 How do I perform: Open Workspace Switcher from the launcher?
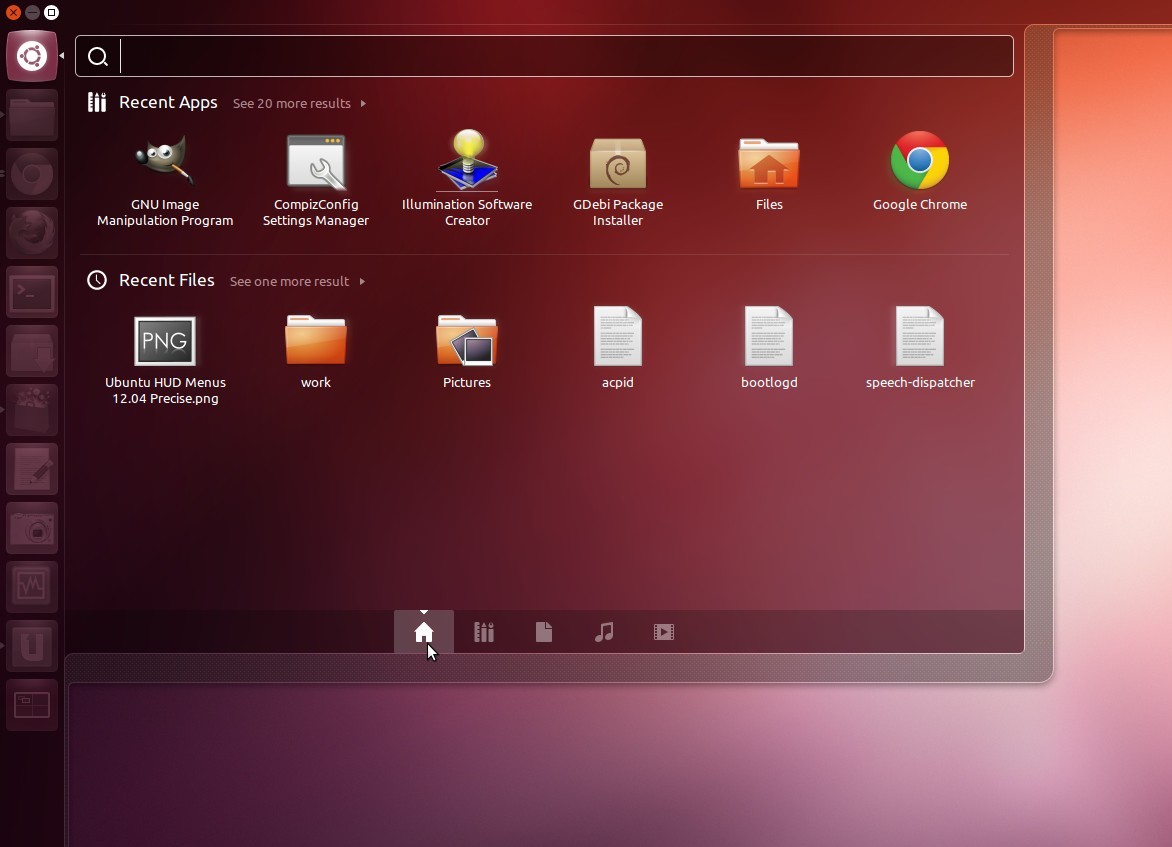pos(32,705)
